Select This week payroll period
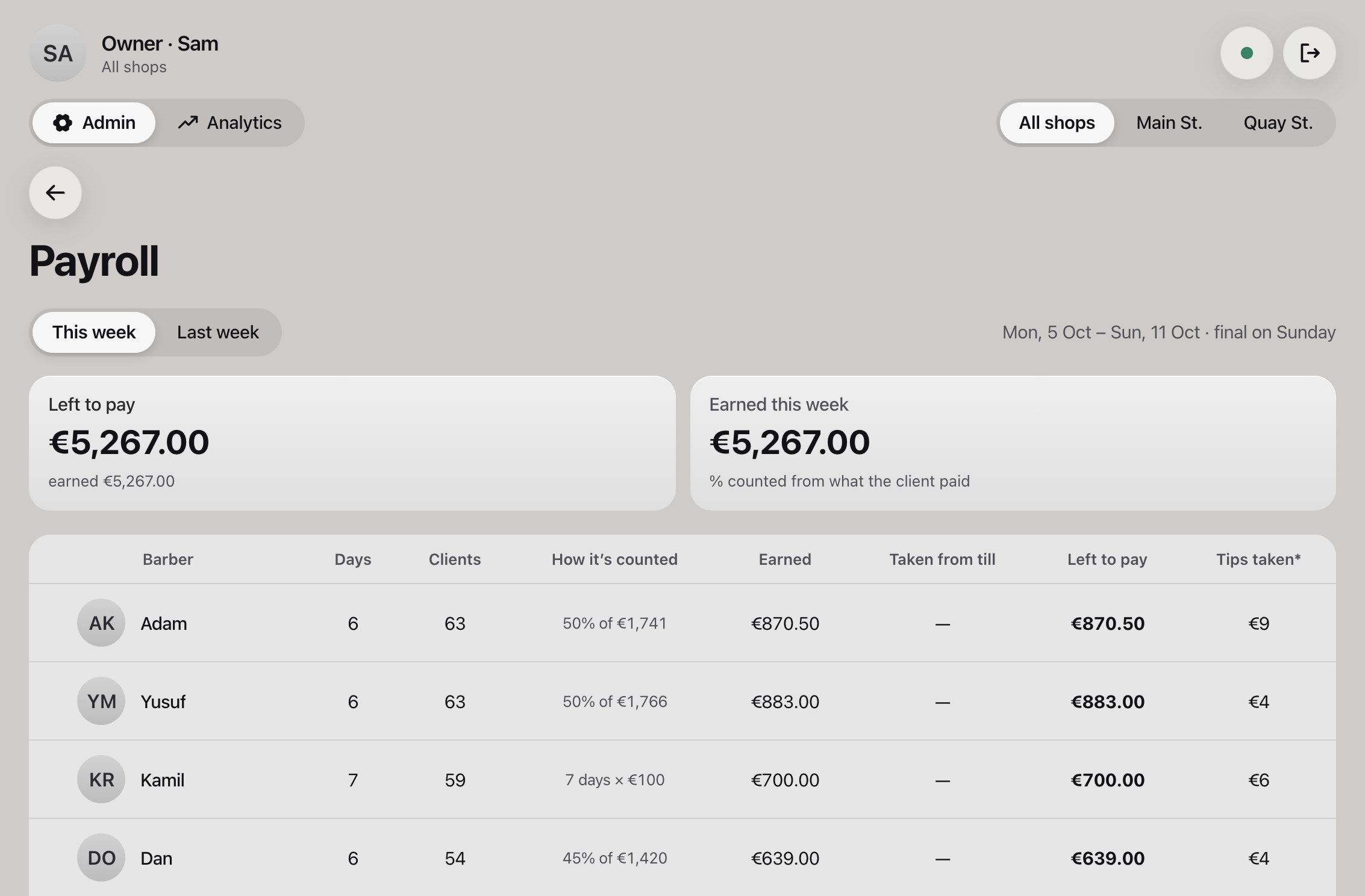The width and height of the screenshot is (1365, 896). [94, 332]
